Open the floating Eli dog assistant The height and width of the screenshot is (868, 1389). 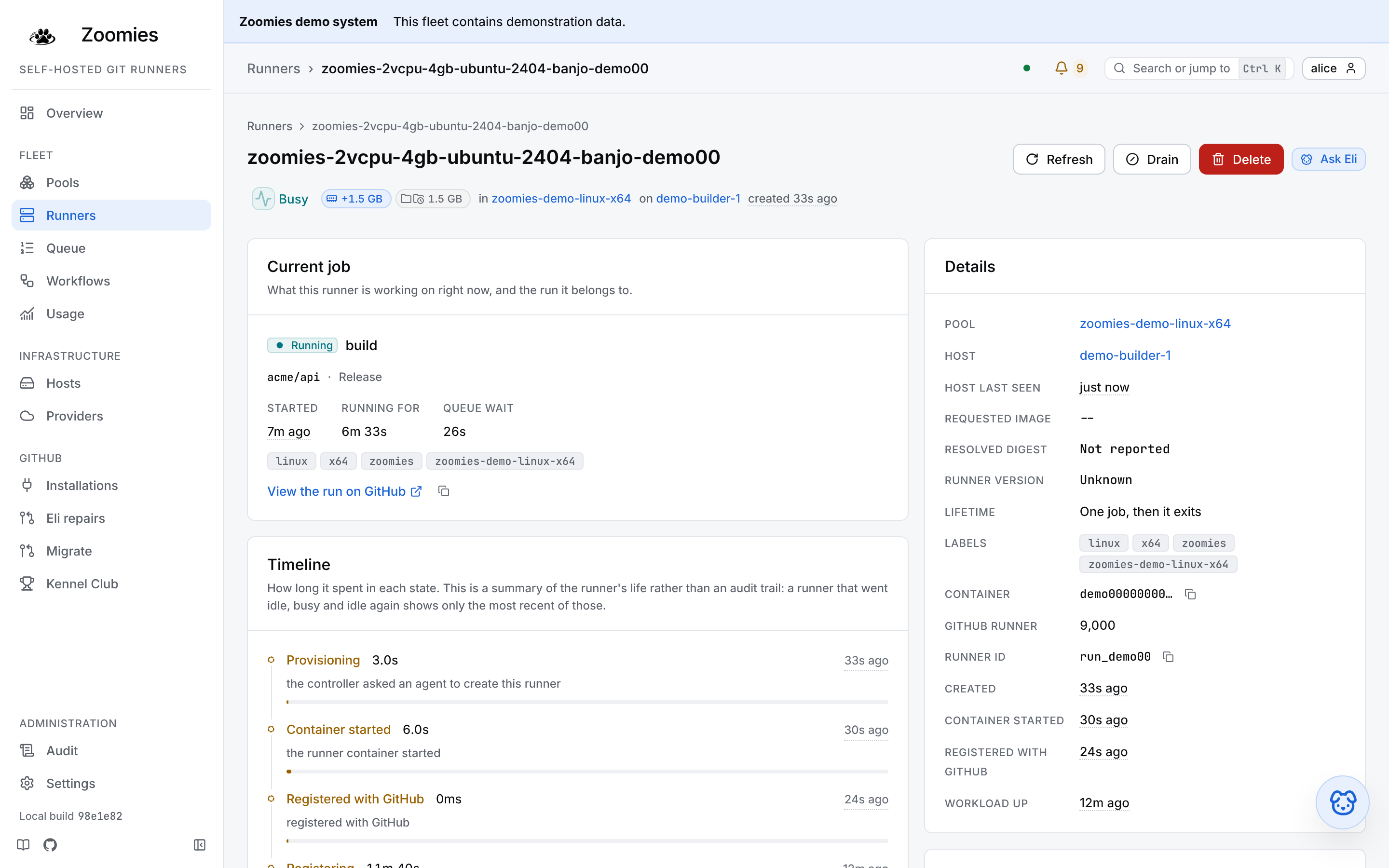pyautogui.click(x=1342, y=802)
